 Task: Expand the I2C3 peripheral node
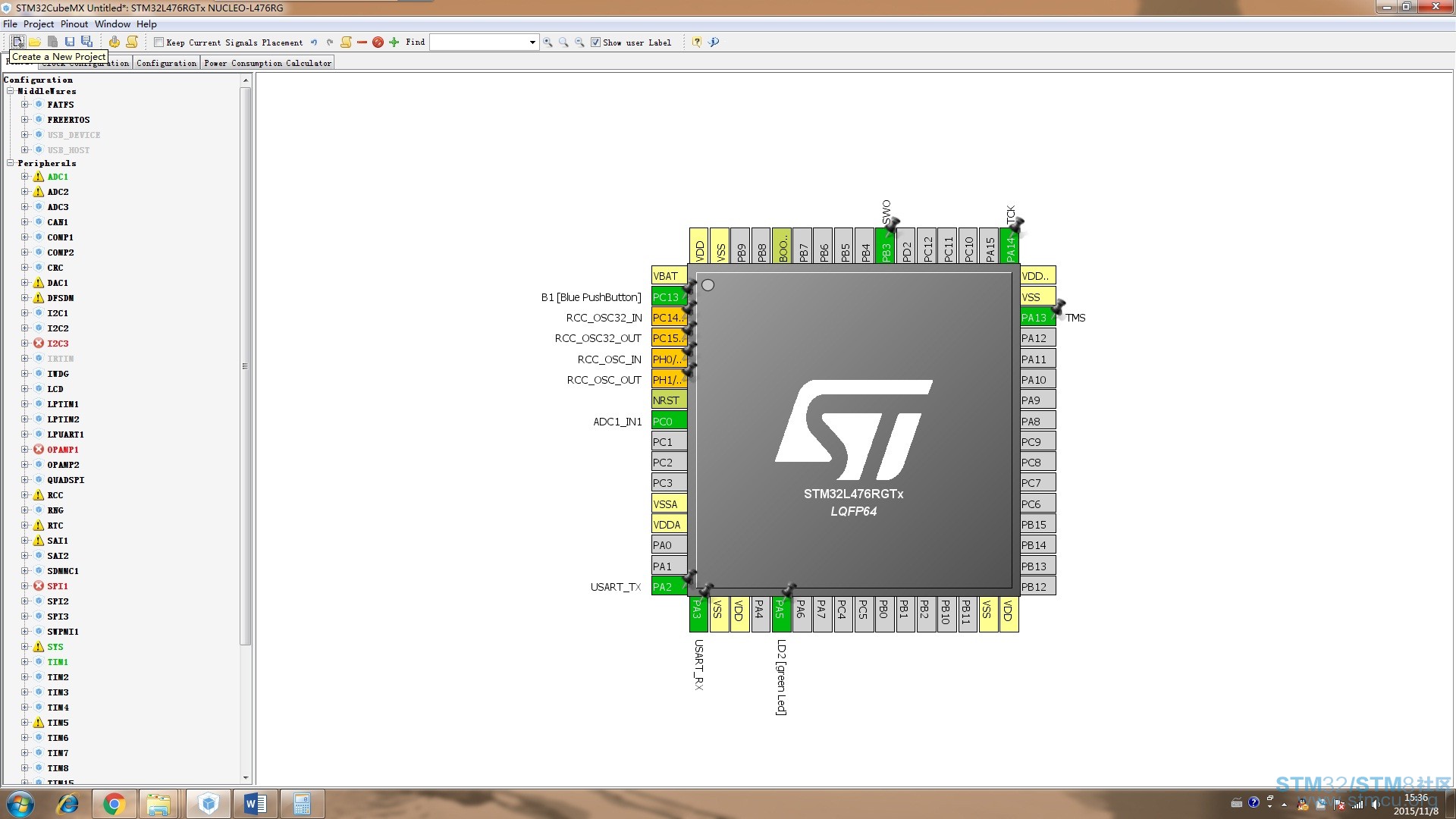25,344
